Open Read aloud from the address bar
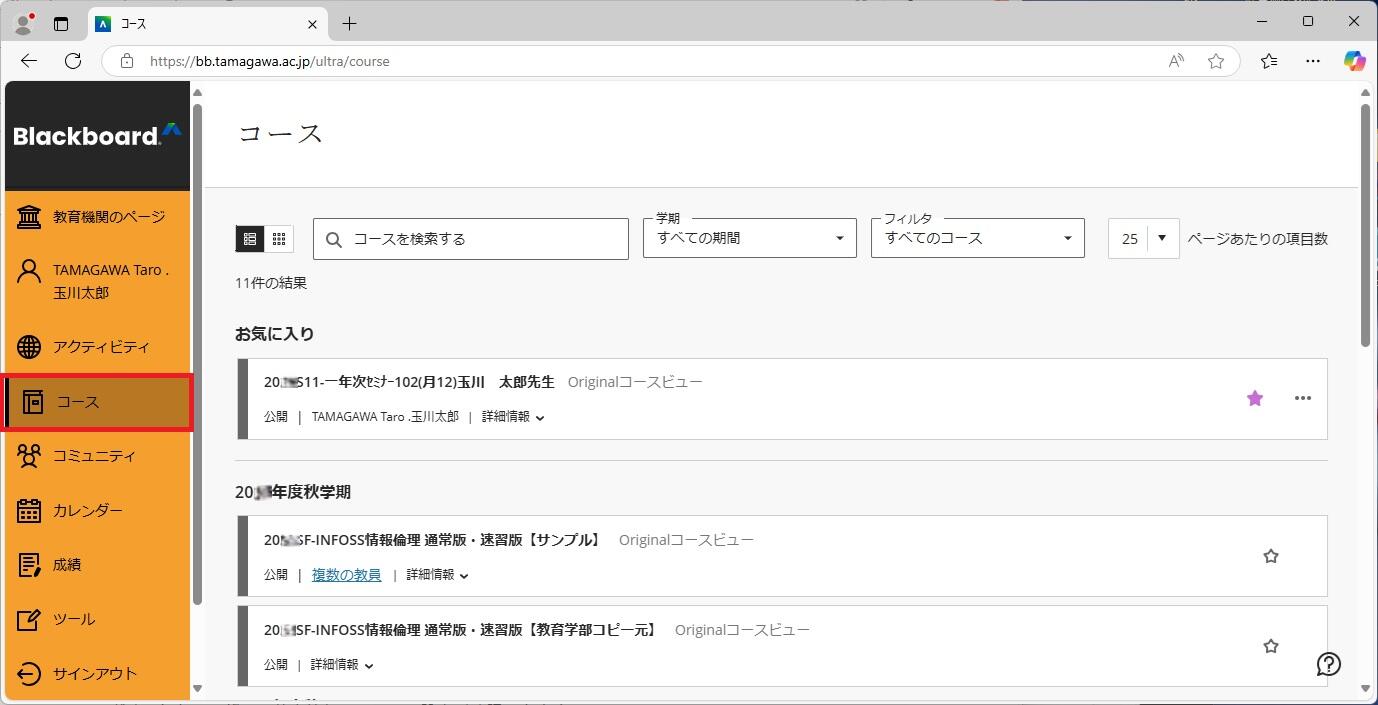Viewport: 1378px width, 705px height. [x=1176, y=61]
